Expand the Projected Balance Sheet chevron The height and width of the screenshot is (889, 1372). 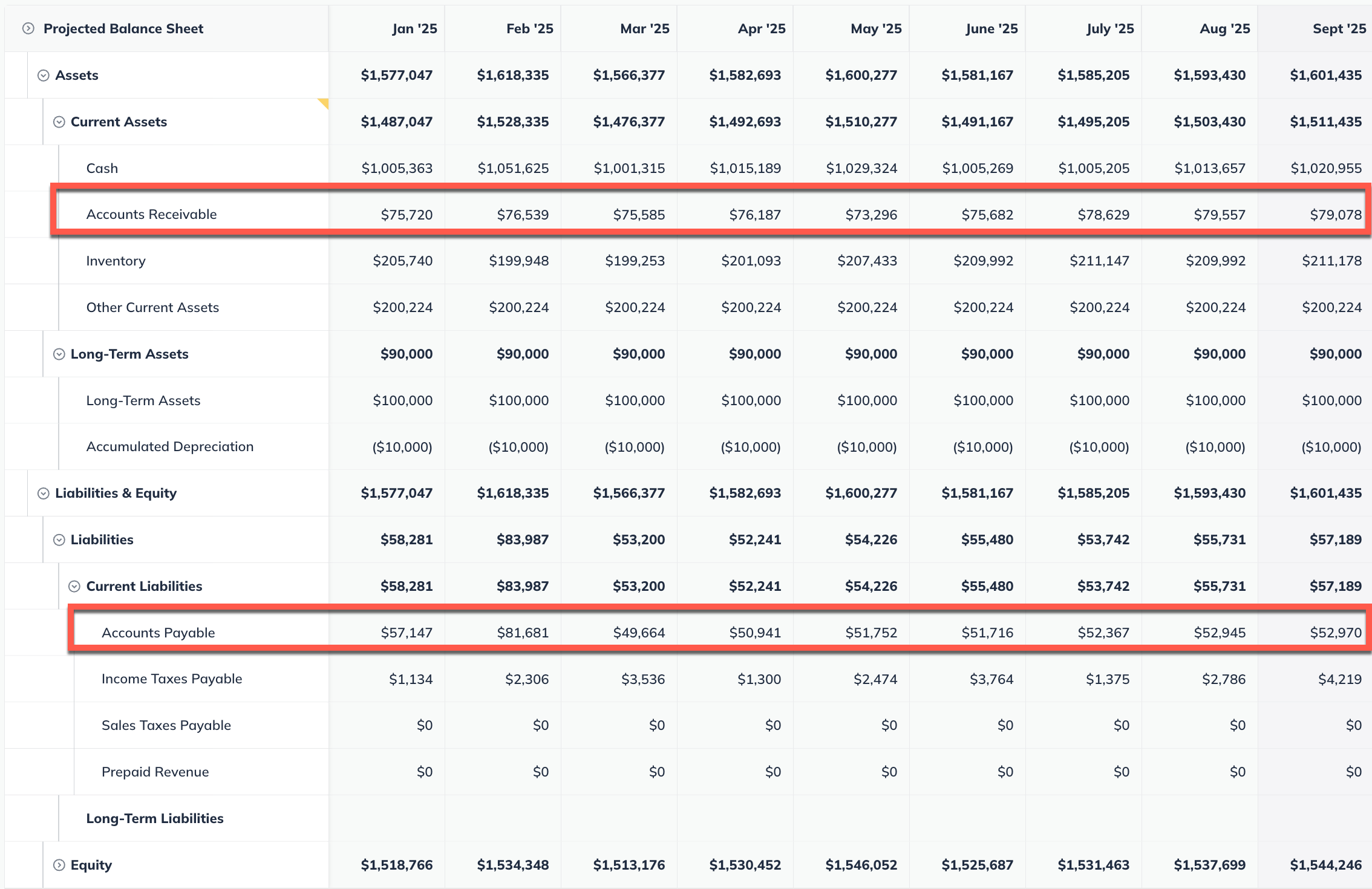click(28, 28)
